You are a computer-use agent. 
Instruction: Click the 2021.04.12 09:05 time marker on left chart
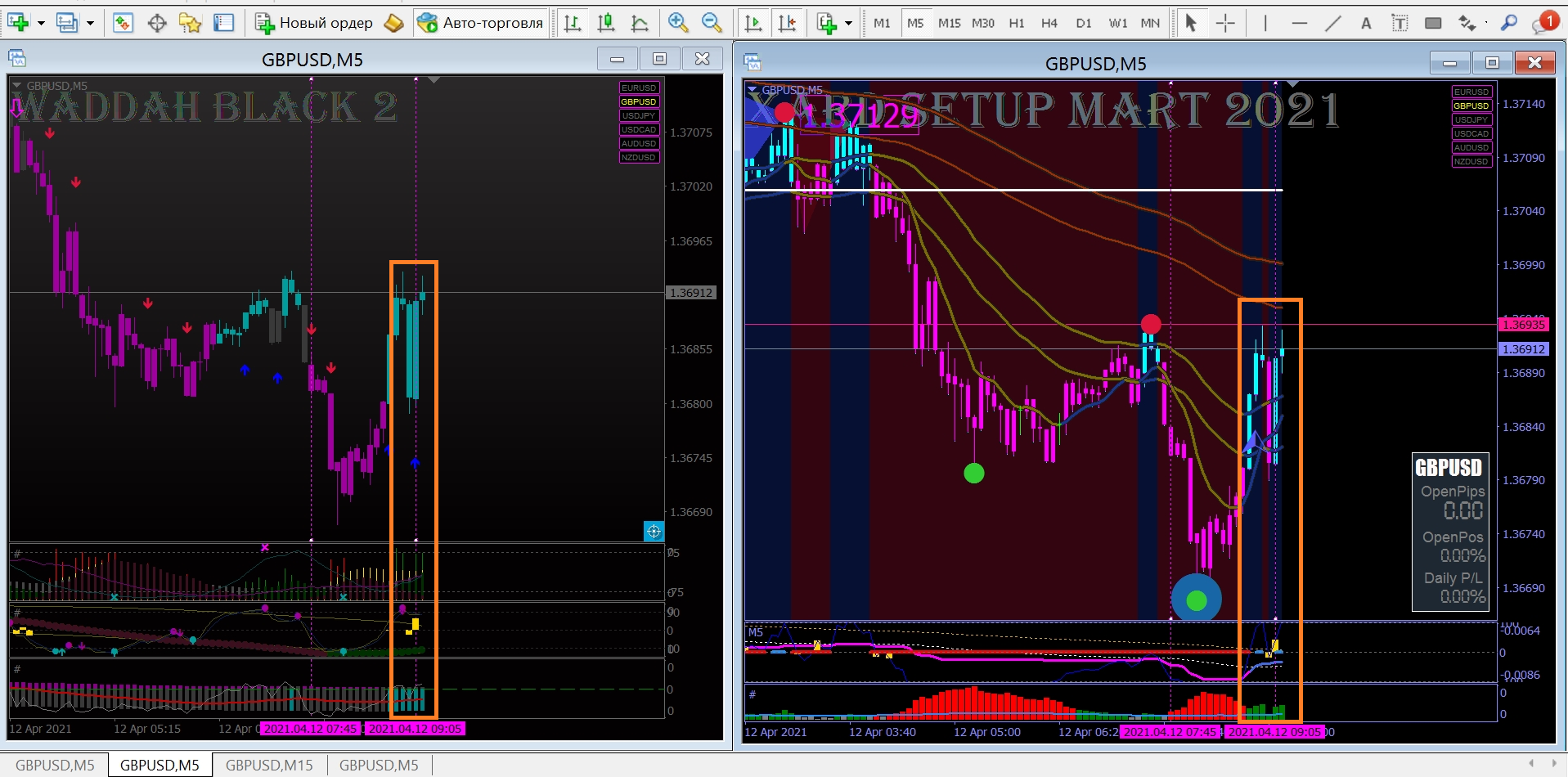coord(416,729)
